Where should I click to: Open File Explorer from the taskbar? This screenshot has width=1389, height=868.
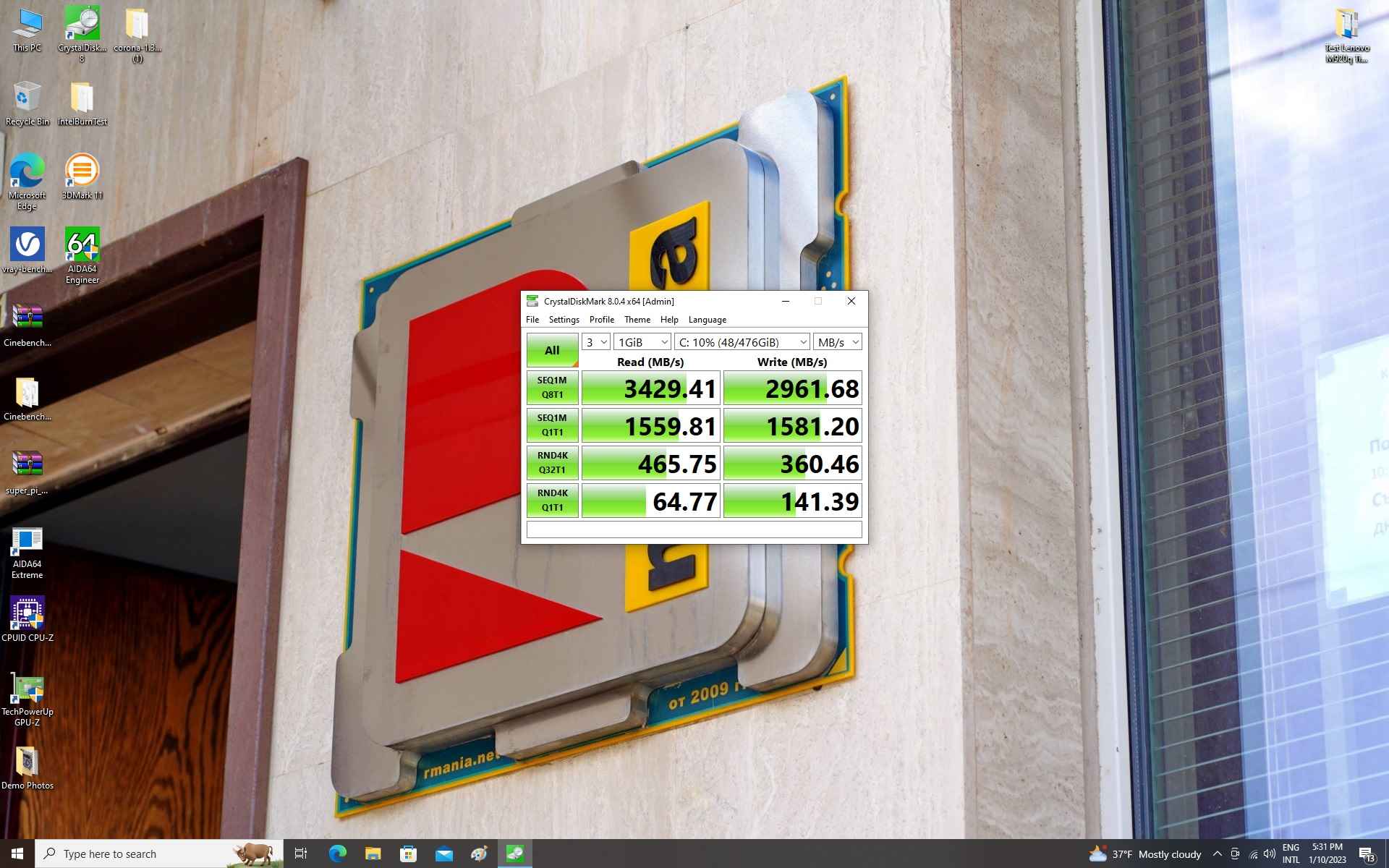click(x=373, y=854)
